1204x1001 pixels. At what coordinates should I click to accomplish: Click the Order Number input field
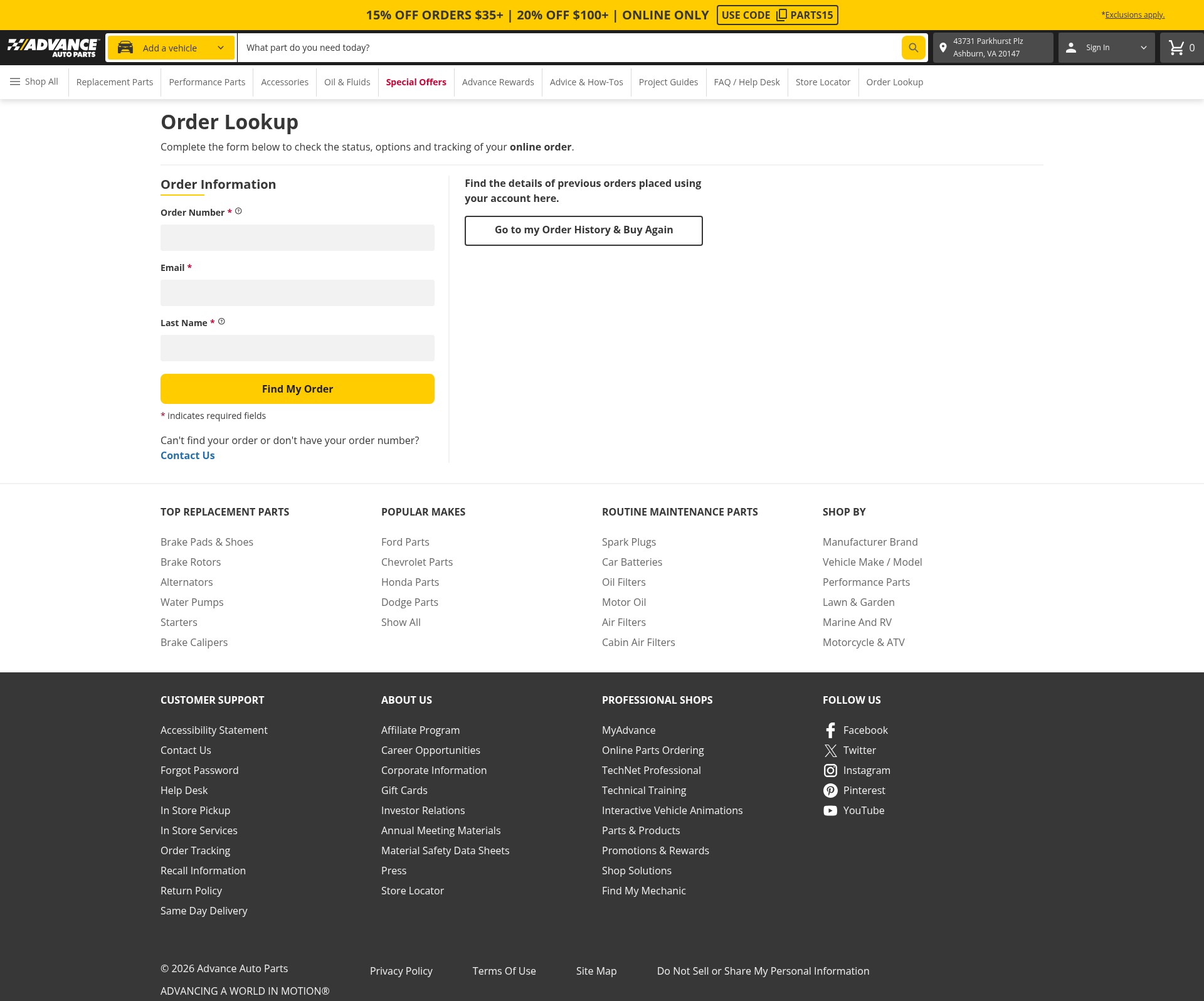[297, 238]
